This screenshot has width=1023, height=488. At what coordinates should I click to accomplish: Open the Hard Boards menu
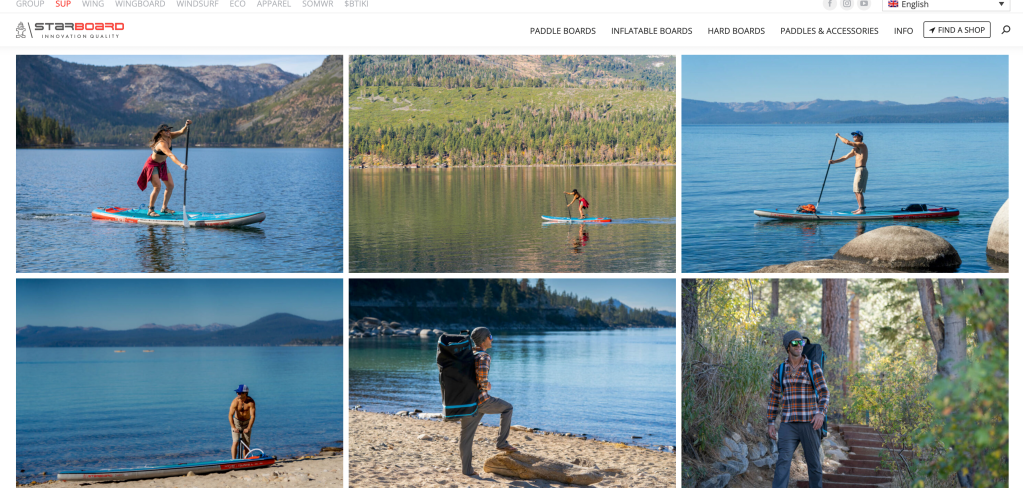(x=736, y=31)
